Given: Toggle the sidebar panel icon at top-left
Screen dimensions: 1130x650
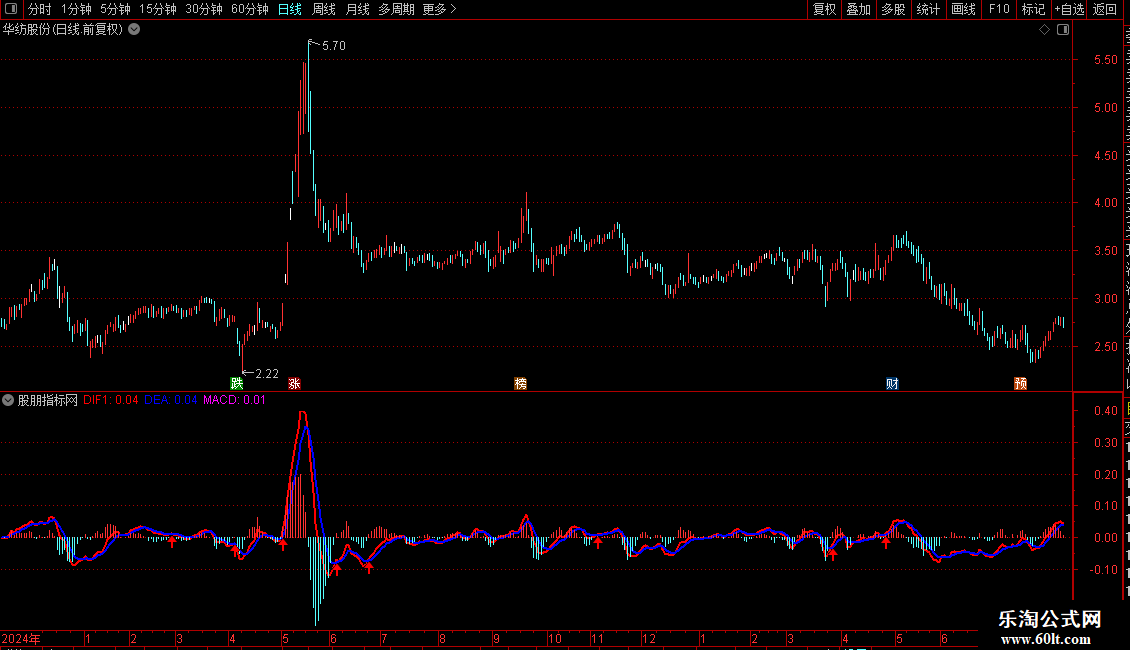Looking at the screenshot, I should coord(11,9).
